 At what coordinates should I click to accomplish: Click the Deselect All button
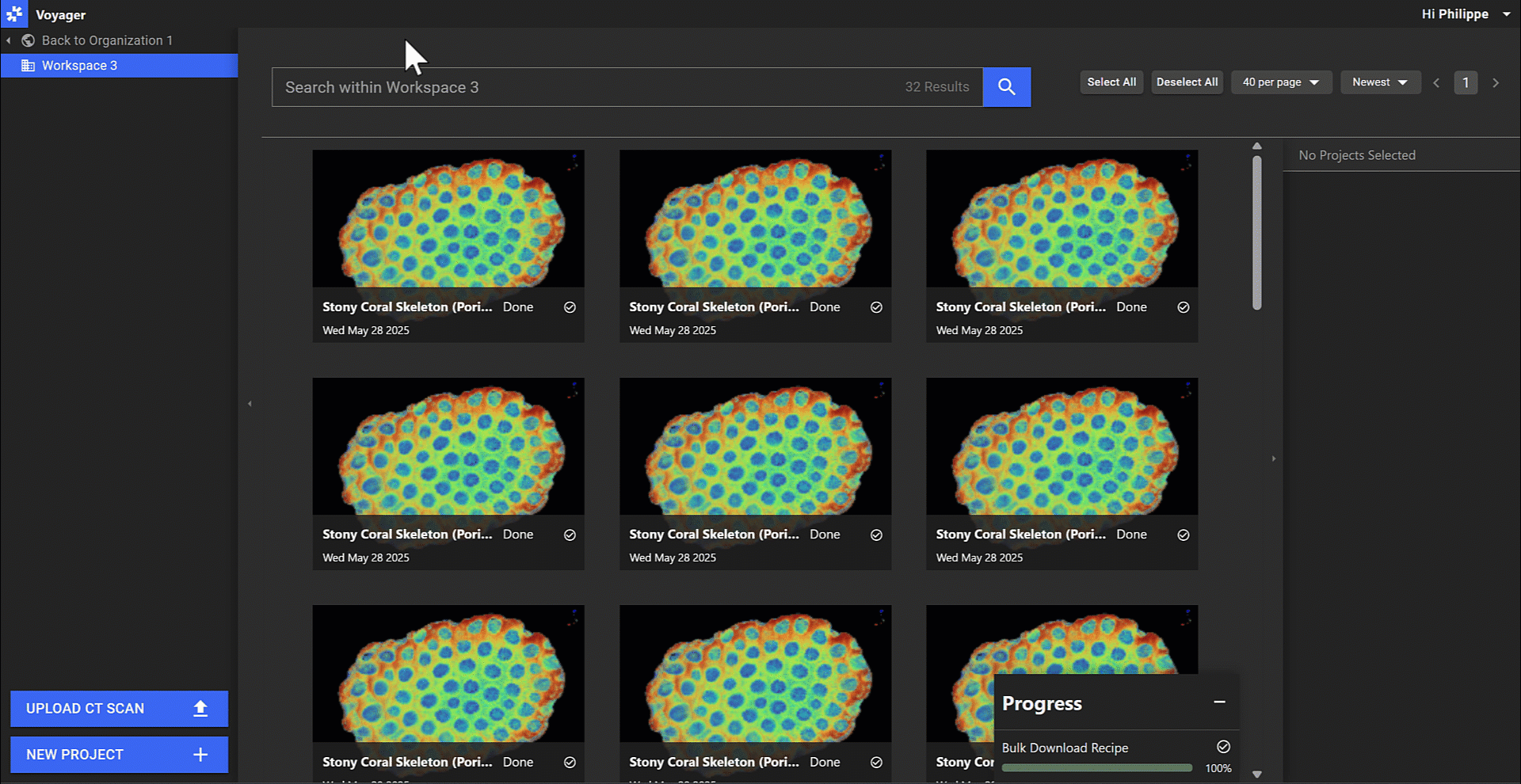point(1187,82)
